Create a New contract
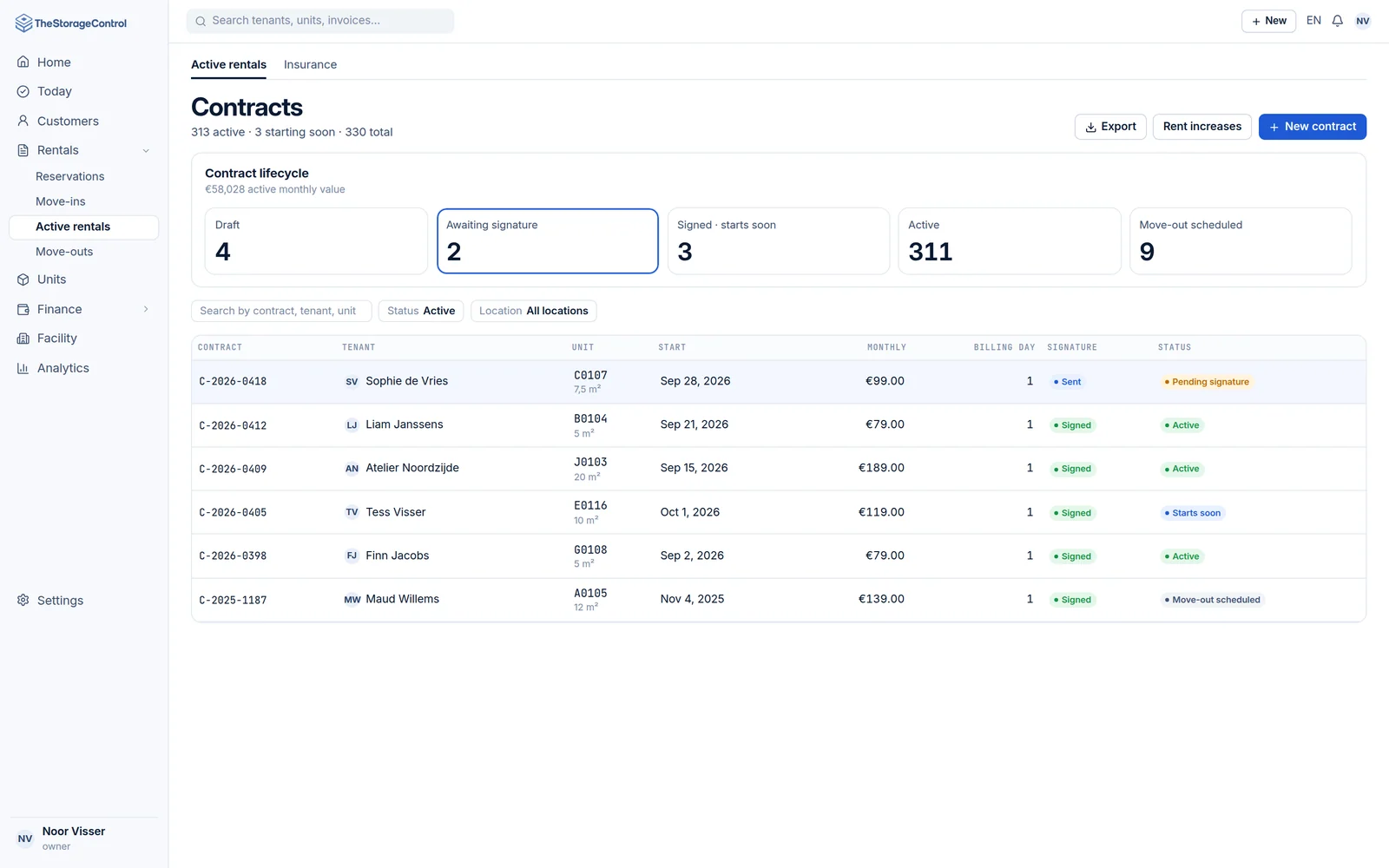Viewport: 1389px width, 868px height. point(1313,127)
